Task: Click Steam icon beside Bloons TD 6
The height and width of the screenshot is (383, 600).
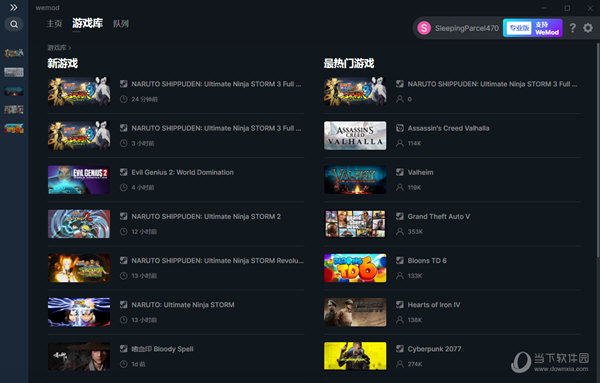Action: tap(400, 261)
